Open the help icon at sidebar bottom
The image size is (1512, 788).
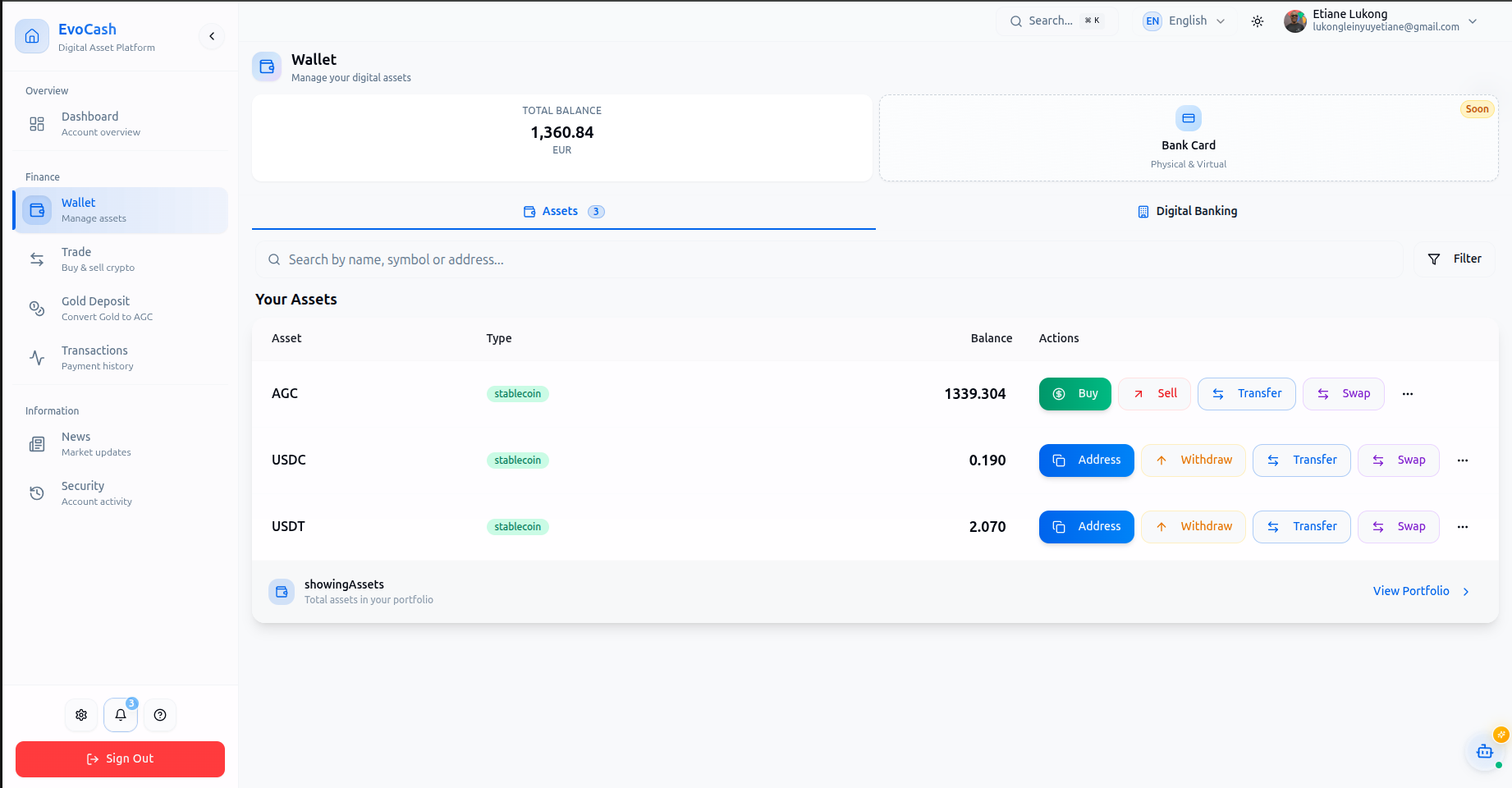pyautogui.click(x=160, y=715)
